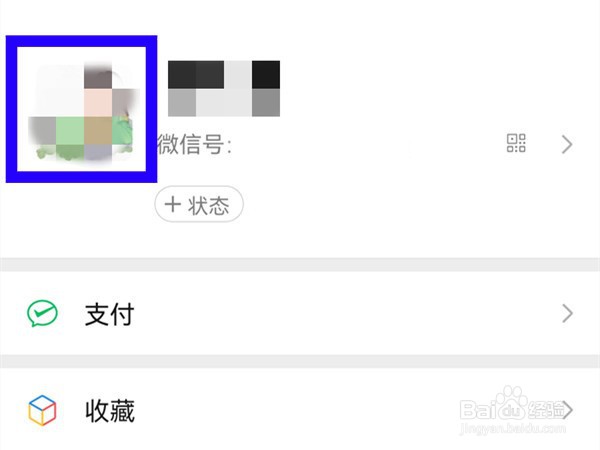The image size is (600, 450).
Task: Open the colorful cube Favorites icon
Action: [42, 410]
